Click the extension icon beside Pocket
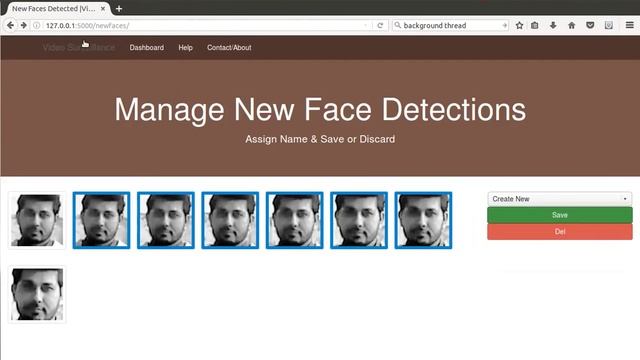 [609, 25]
